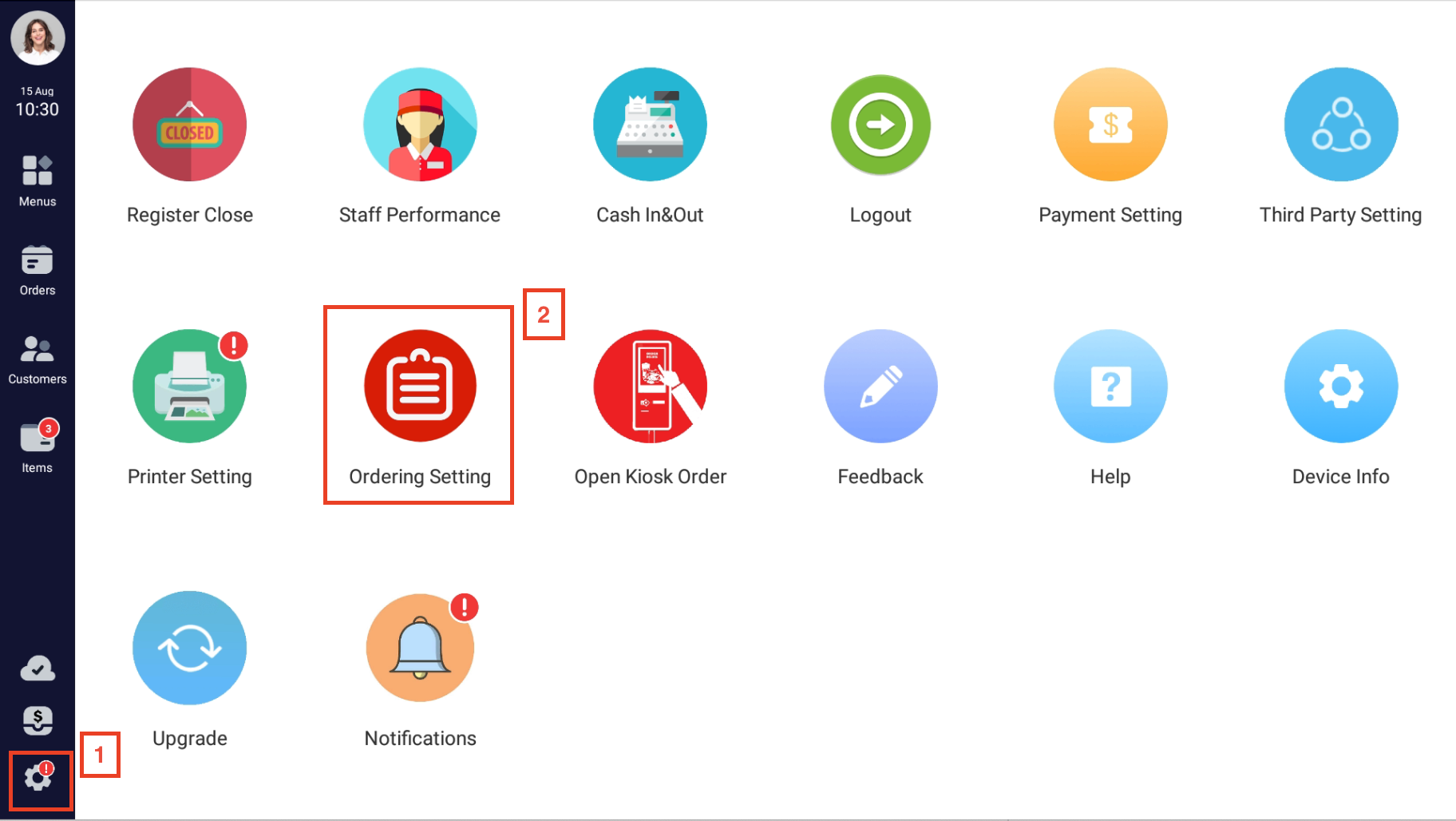Open Ordering Setting
The height and width of the screenshot is (821, 1456).
[420, 387]
